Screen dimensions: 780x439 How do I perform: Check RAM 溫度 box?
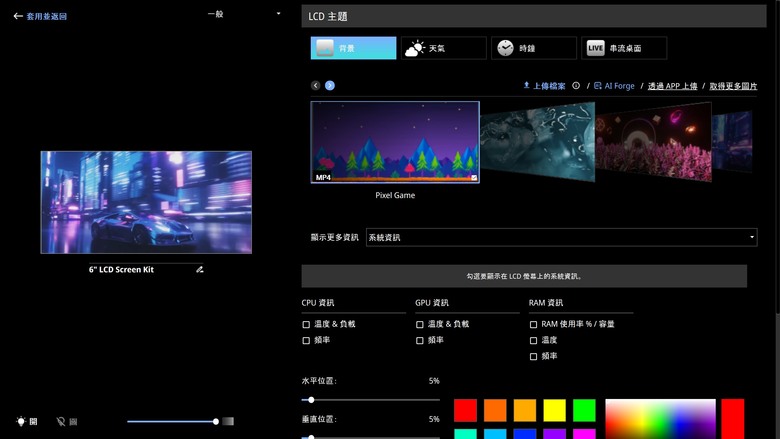point(533,341)
